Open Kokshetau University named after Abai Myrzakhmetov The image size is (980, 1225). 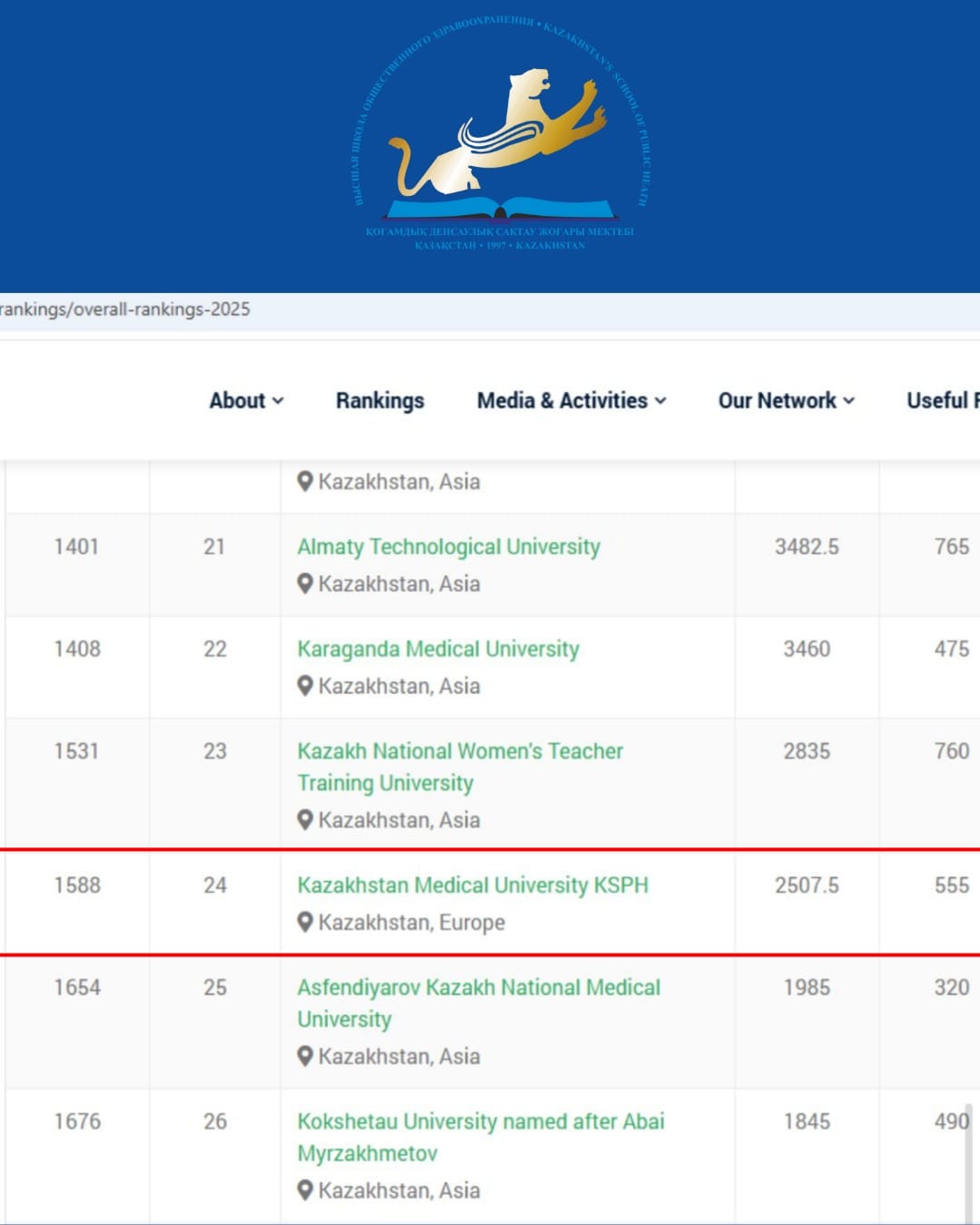480,1122
